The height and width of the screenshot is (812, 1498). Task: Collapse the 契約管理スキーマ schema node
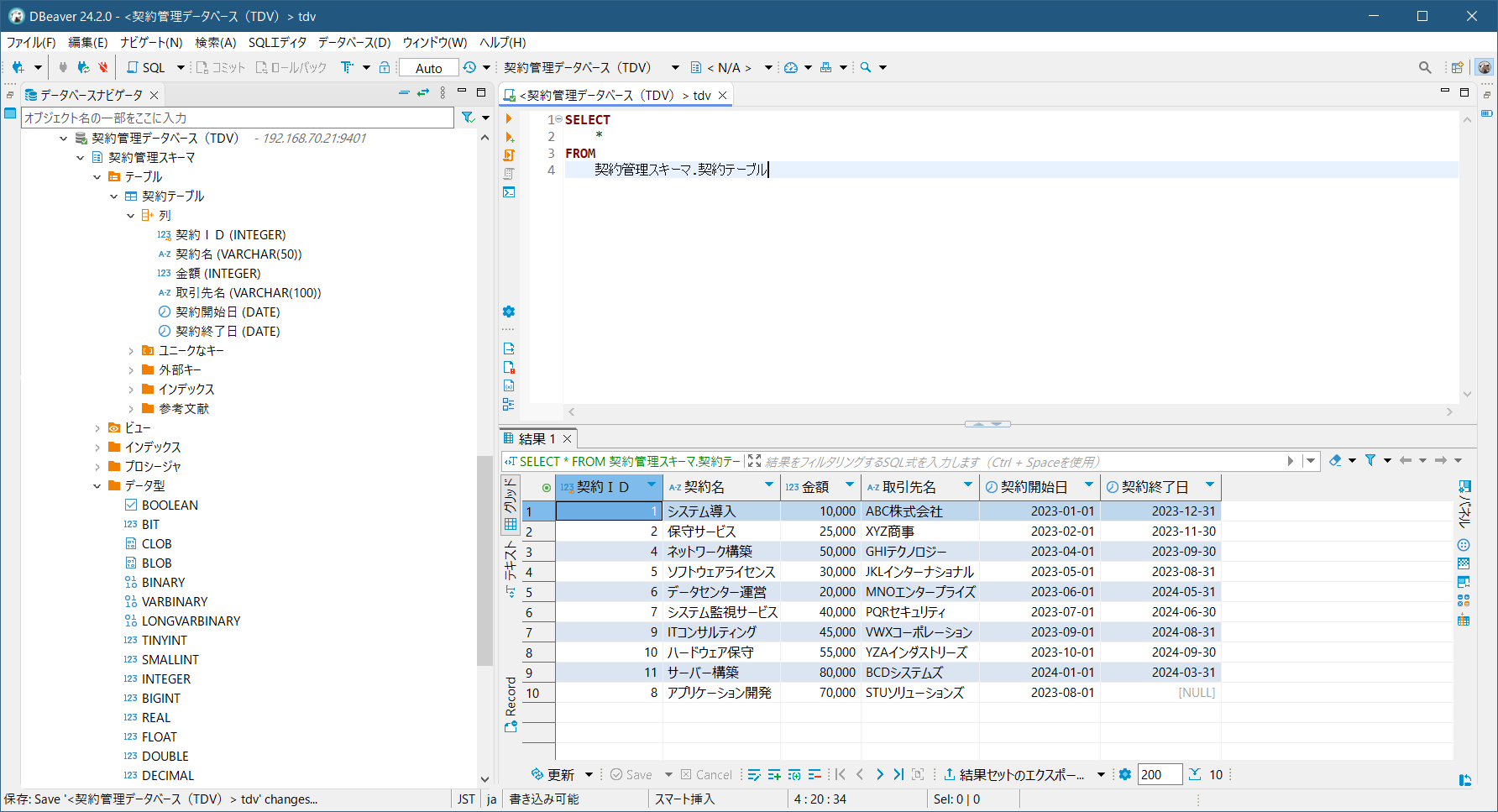tap(81, 158)
